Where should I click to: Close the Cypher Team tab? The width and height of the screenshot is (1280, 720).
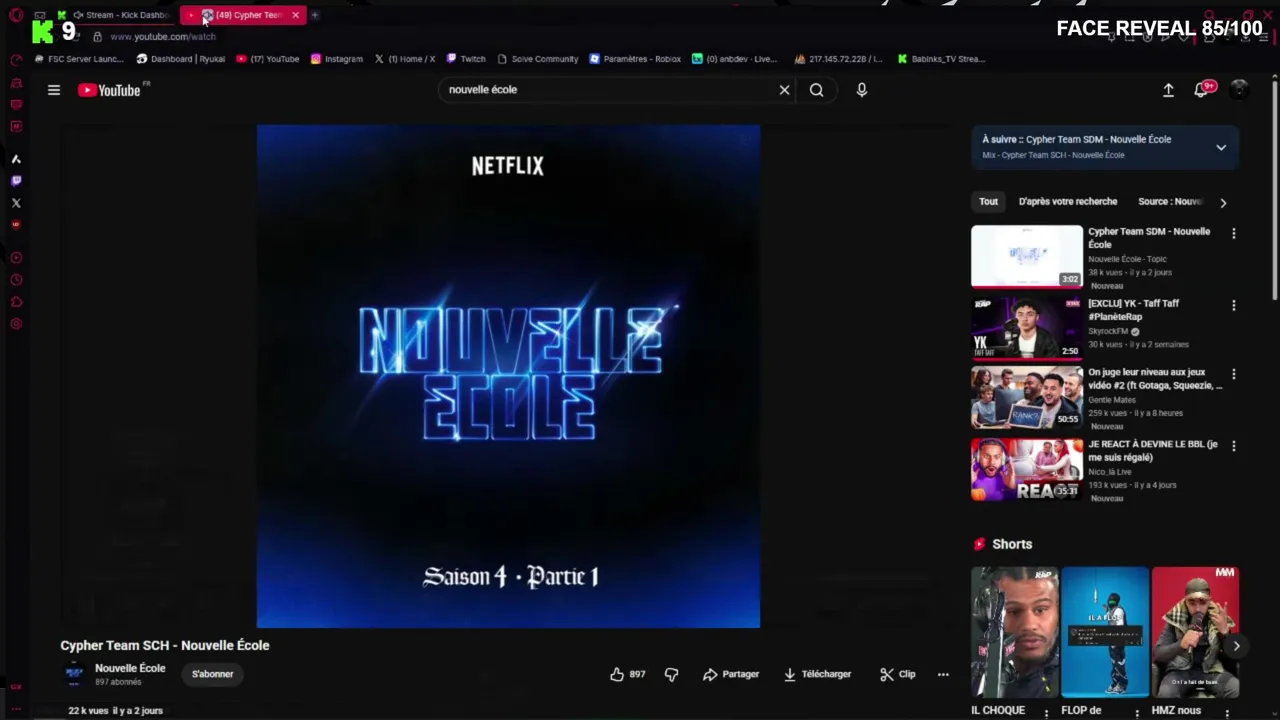295,15
